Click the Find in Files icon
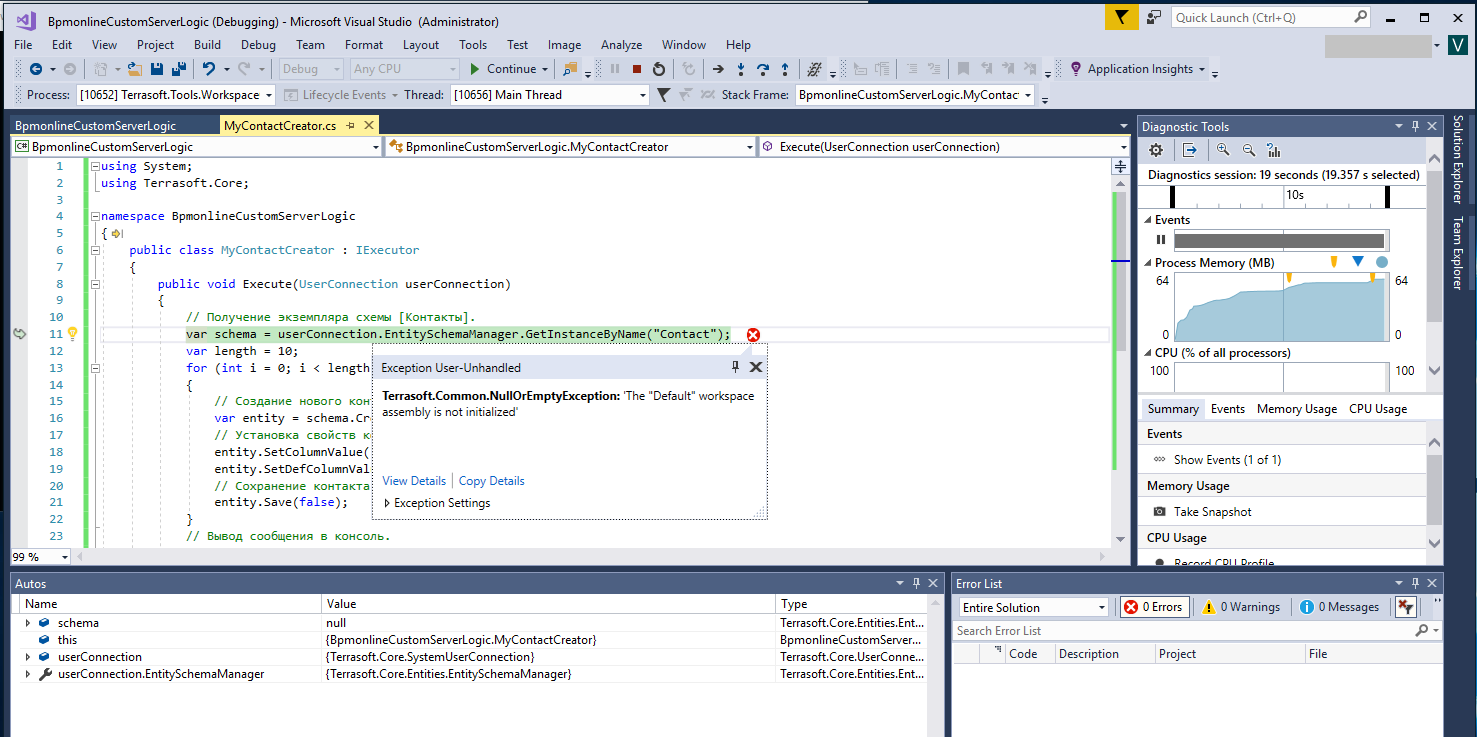 coord(571,69)
